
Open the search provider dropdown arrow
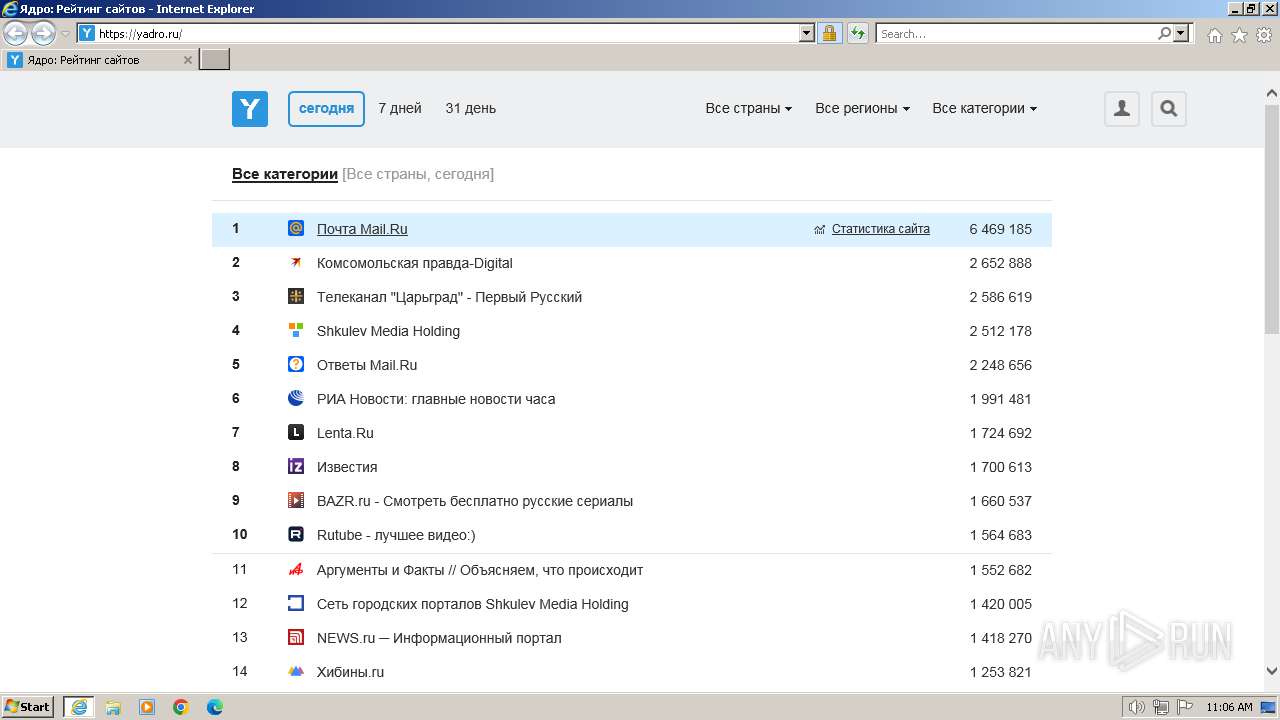[1182, 33]
